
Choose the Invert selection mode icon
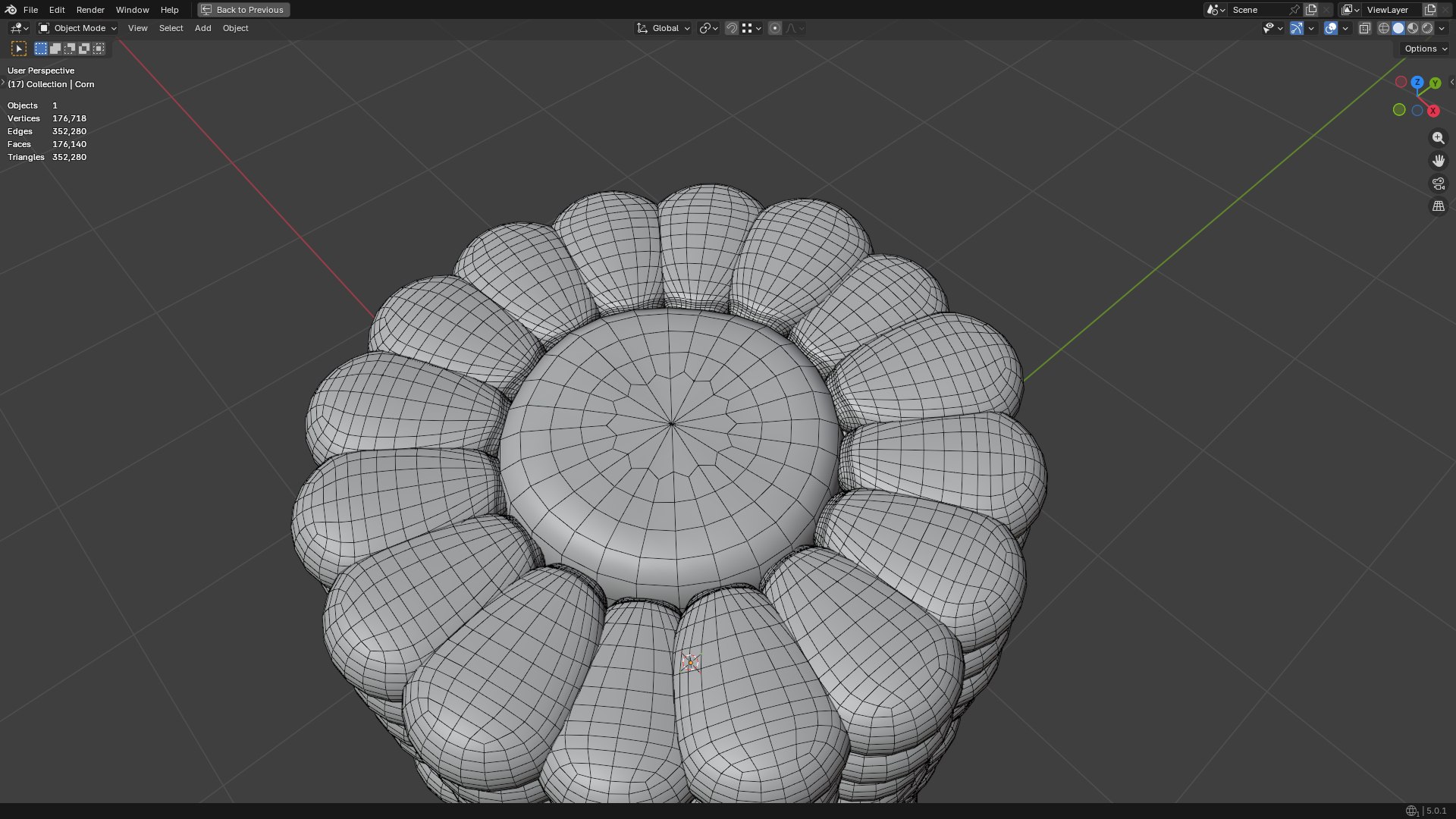(x=84, y=49)
